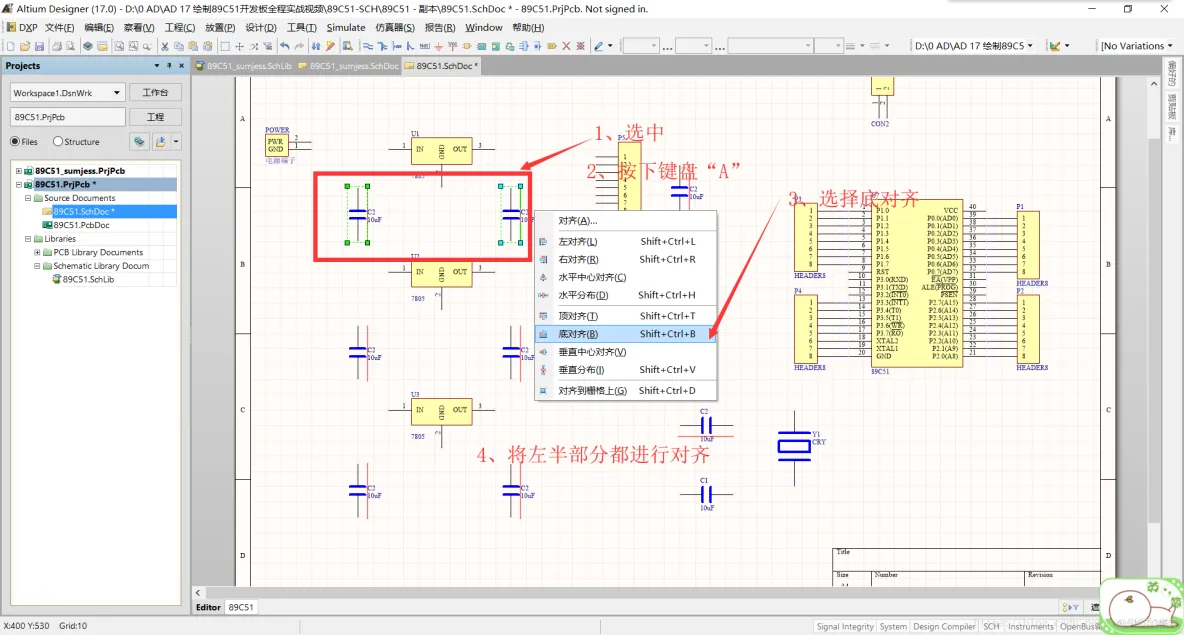Choose 对齐到栅格上(G) in the context menu

click(x=625, y=390)
